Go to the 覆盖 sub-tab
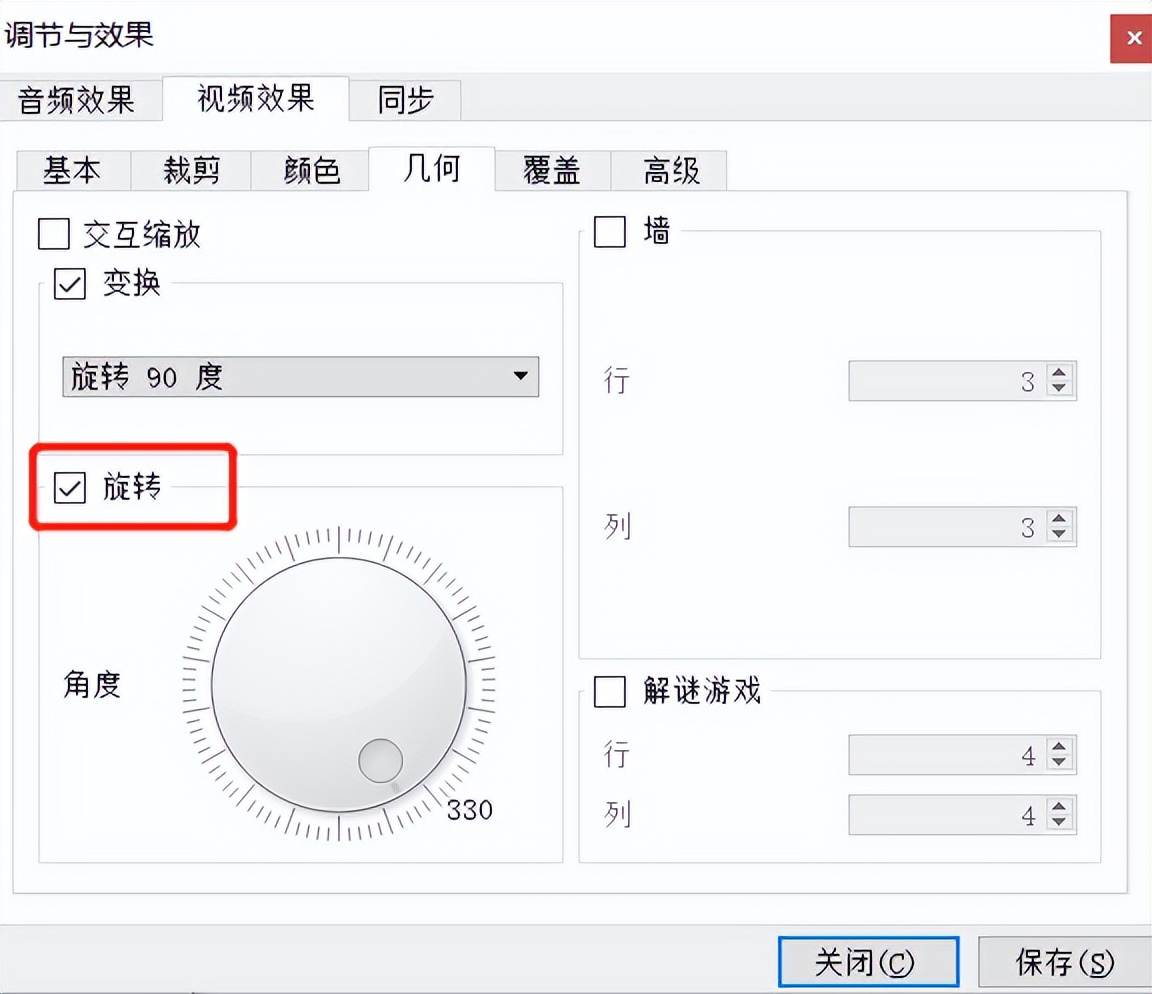1152x994 pixels. pos(552,171)
